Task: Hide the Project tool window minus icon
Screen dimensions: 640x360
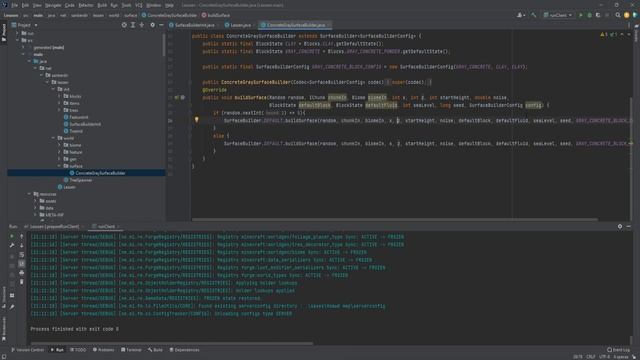Action: pos(161,25)
